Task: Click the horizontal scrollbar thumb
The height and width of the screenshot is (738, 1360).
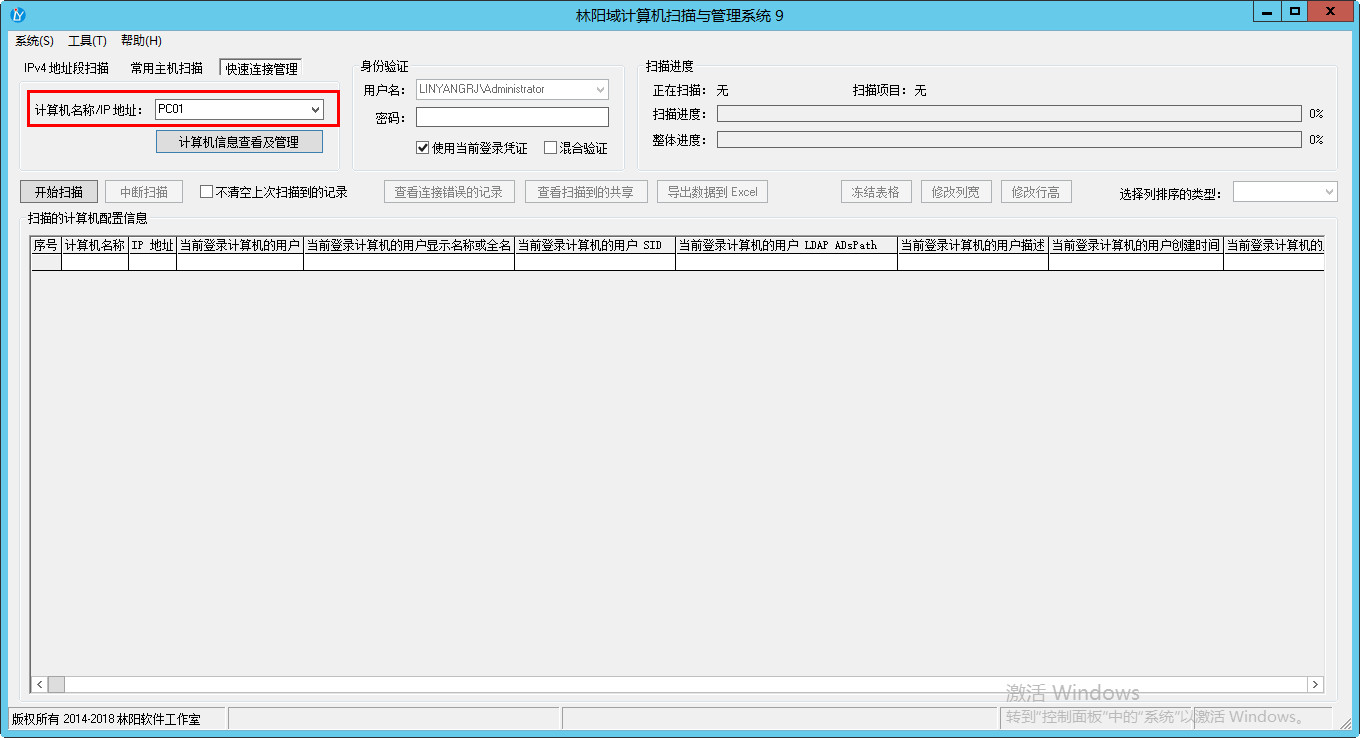Action: click(56, 684)
